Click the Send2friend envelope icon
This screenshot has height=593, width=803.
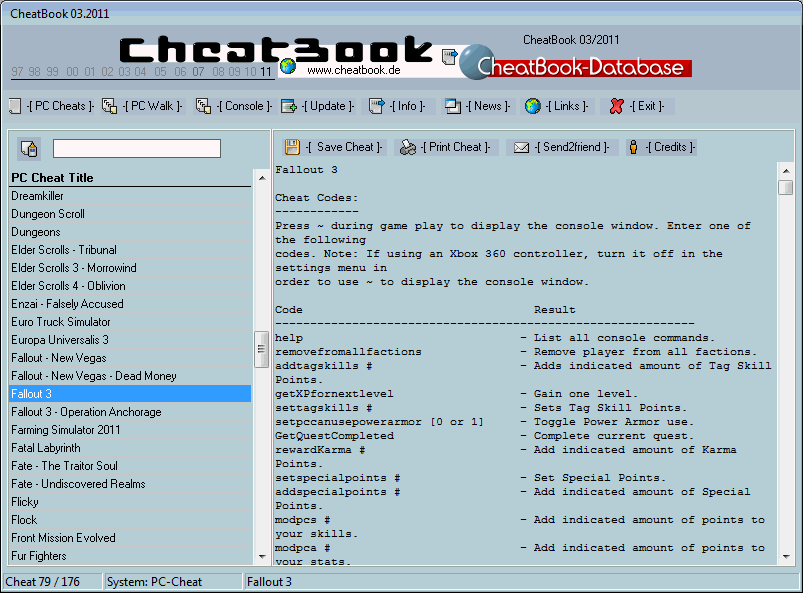tap(521, 147)
